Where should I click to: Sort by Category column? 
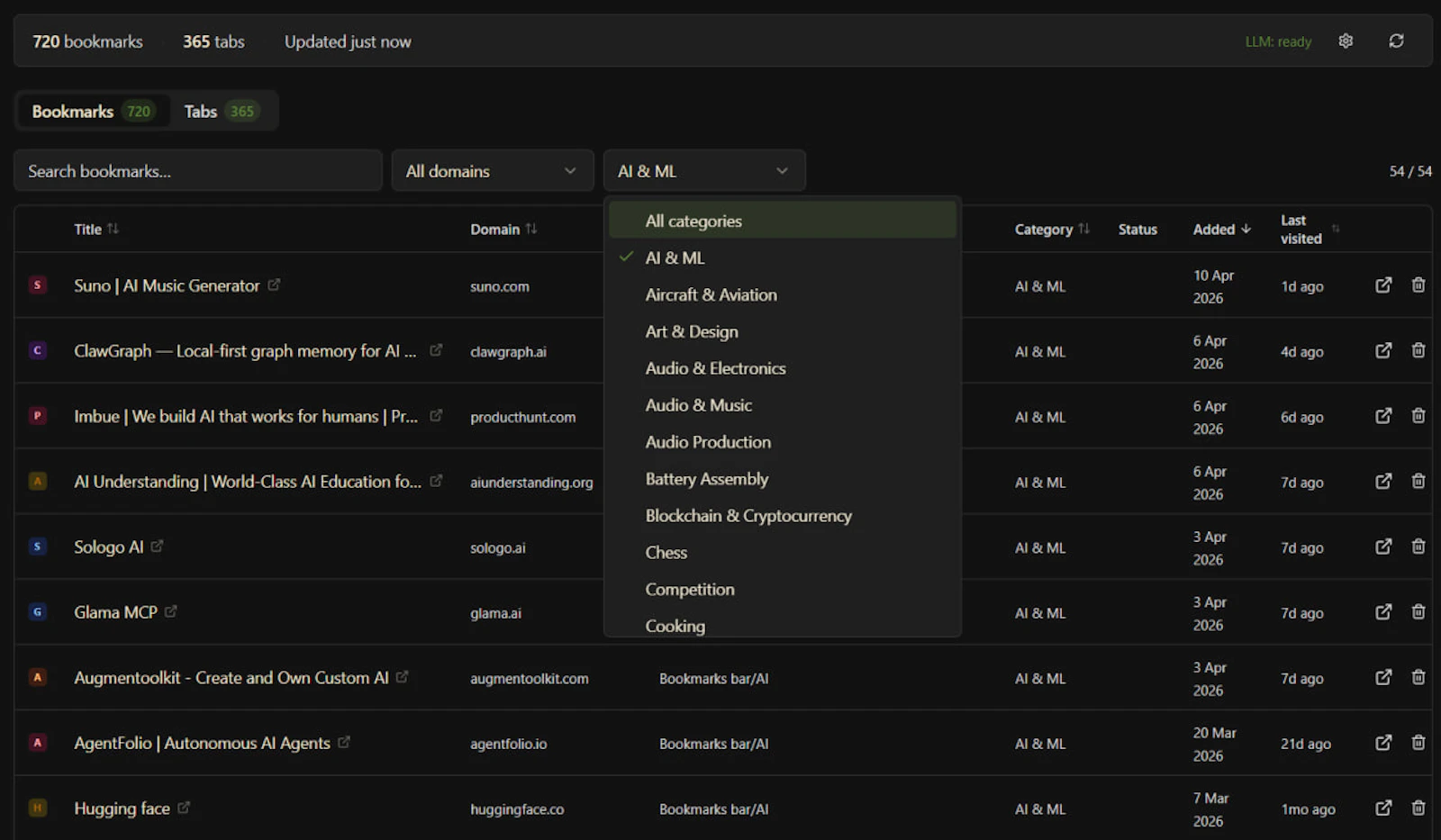click(1052, 230)
